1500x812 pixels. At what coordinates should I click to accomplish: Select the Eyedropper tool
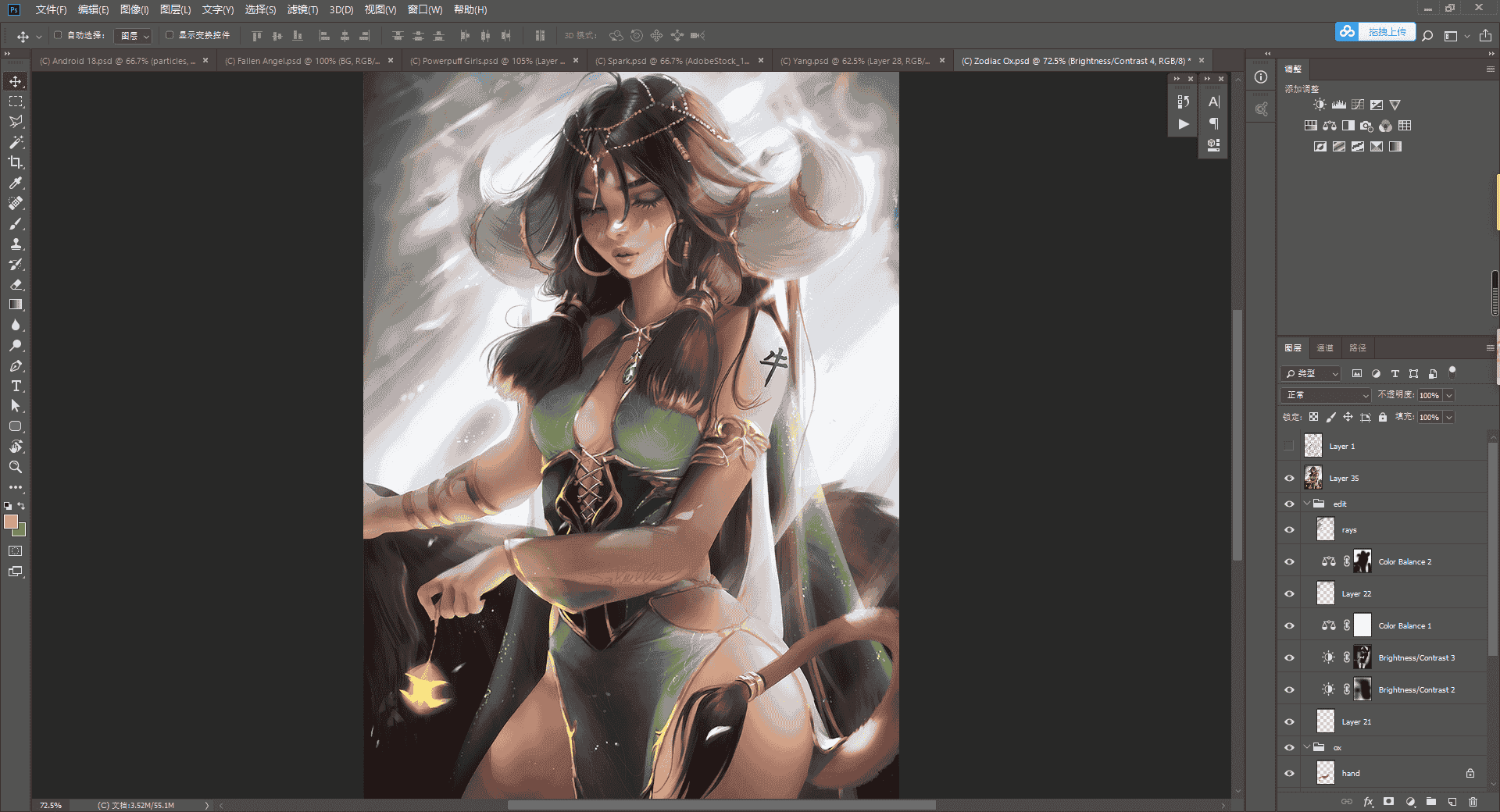tap(16, 183)
